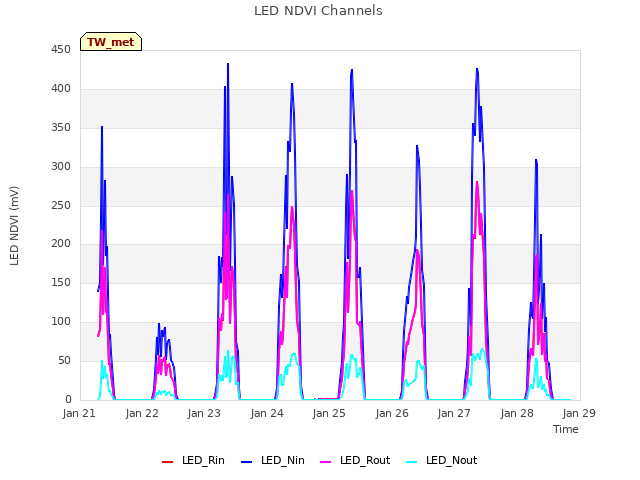Toggle the LED_Nin legend entry
640x480 pixels.
tap(273, 460)
